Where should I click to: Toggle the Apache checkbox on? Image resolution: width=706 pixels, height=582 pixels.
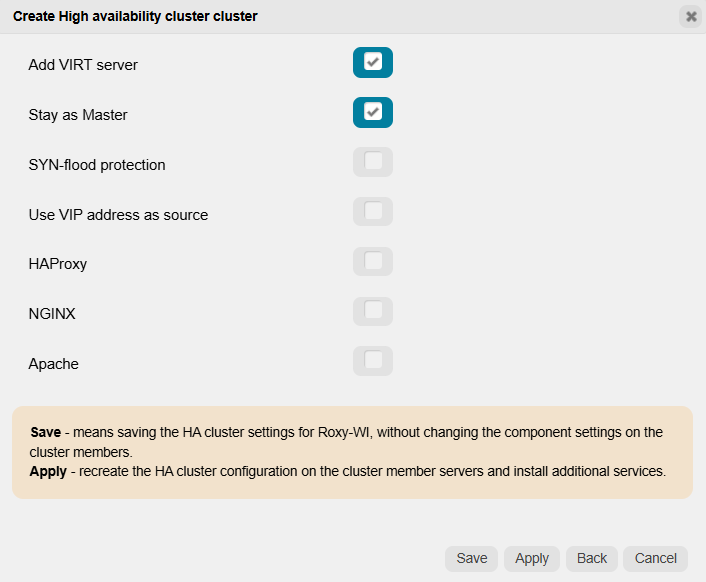pos(373,361)
